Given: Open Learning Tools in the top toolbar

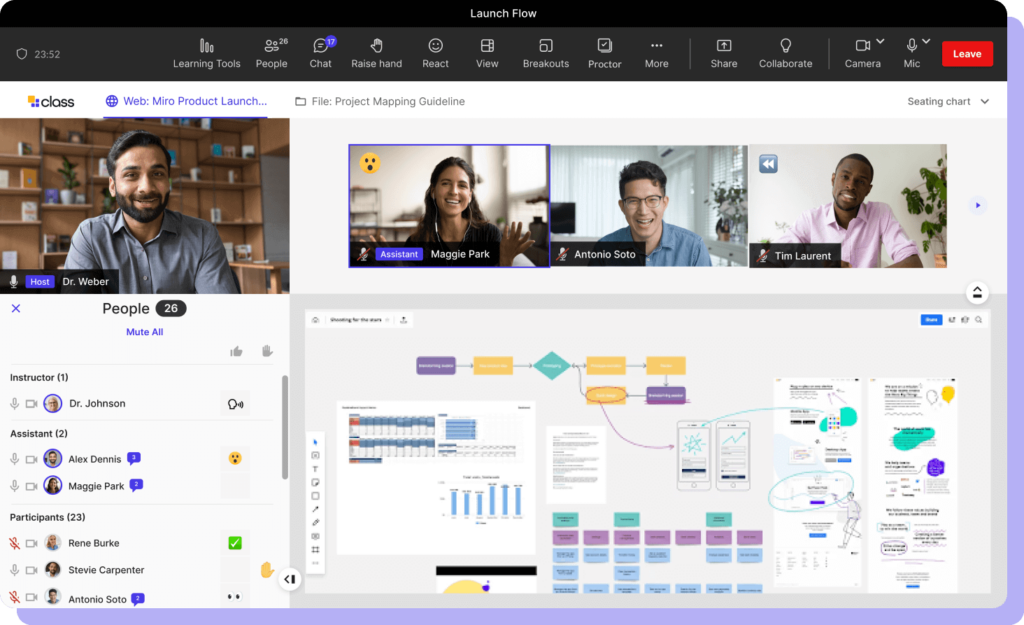Looking at the screenshot, I should [206, 46].
